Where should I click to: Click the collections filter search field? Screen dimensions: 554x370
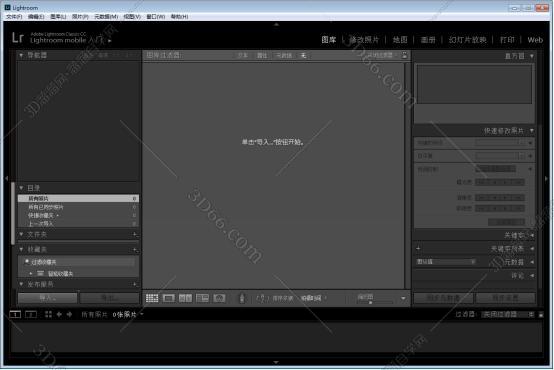79,262
